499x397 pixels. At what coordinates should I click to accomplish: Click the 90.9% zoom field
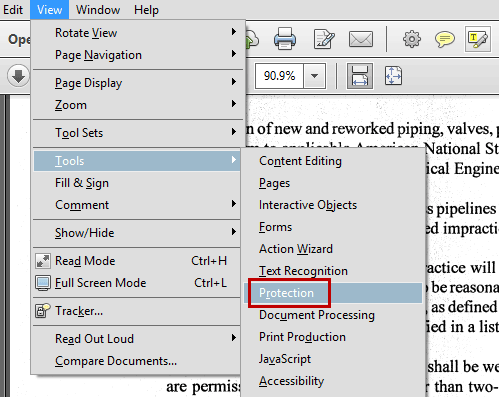[x=279, y=76]
